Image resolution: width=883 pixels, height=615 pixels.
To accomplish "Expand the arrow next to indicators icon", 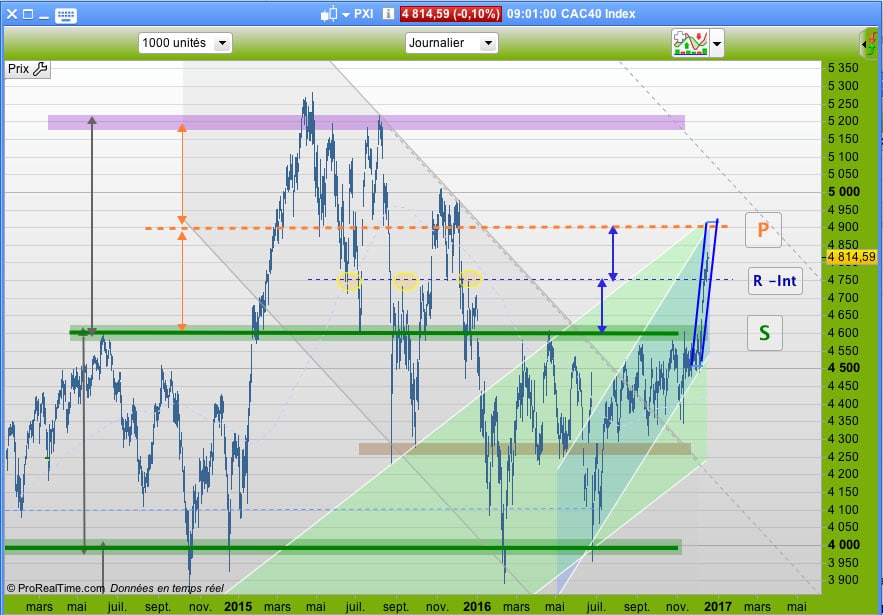I will tap(717, 43).
